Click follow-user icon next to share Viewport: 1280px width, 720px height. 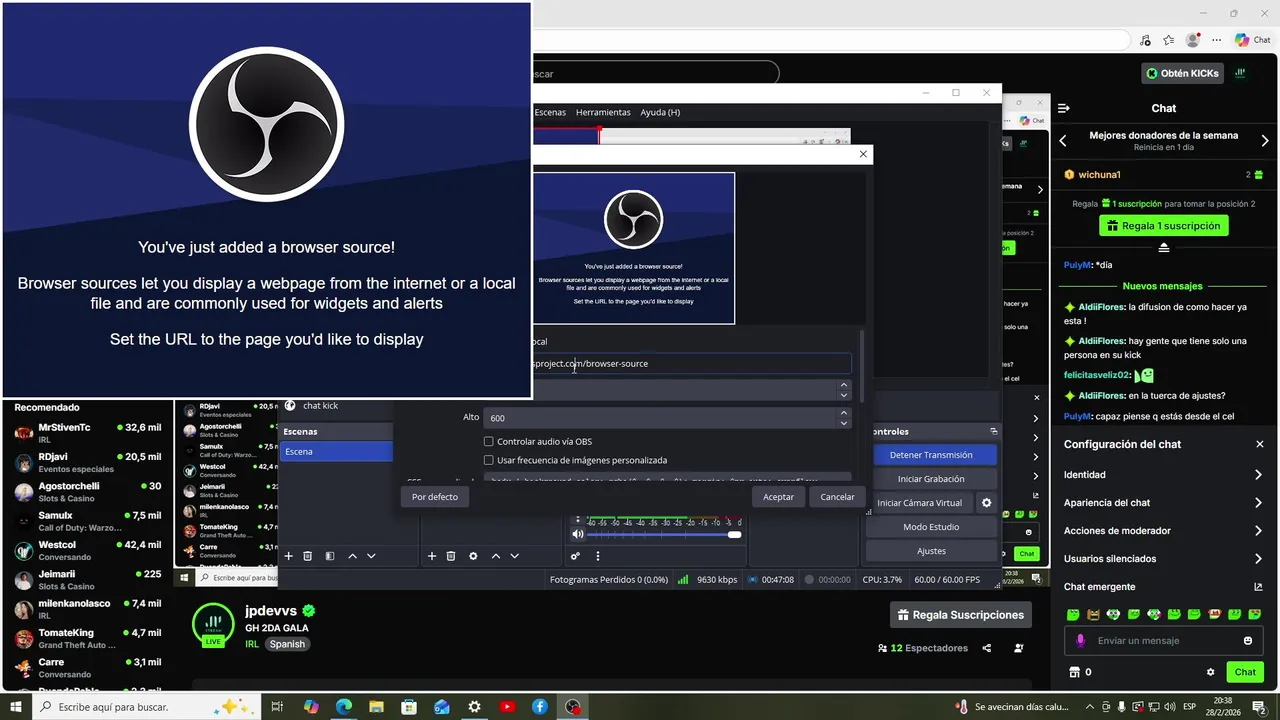(1019, 648)
